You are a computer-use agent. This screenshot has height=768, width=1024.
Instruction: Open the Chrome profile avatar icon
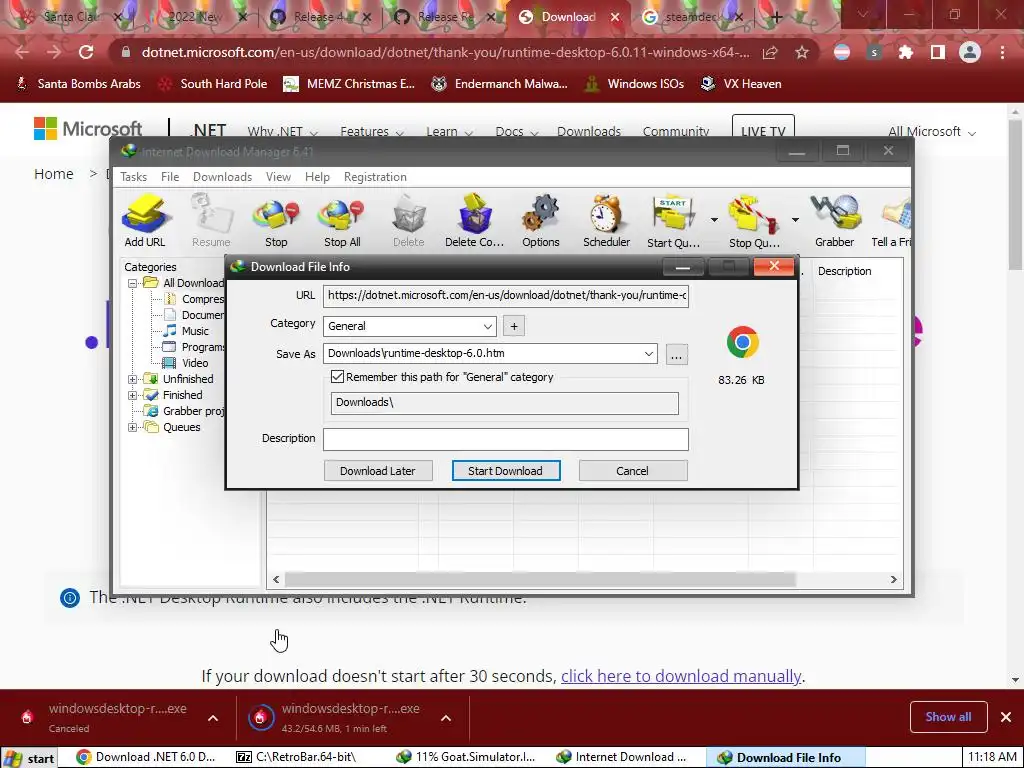(x=970, y=52)
